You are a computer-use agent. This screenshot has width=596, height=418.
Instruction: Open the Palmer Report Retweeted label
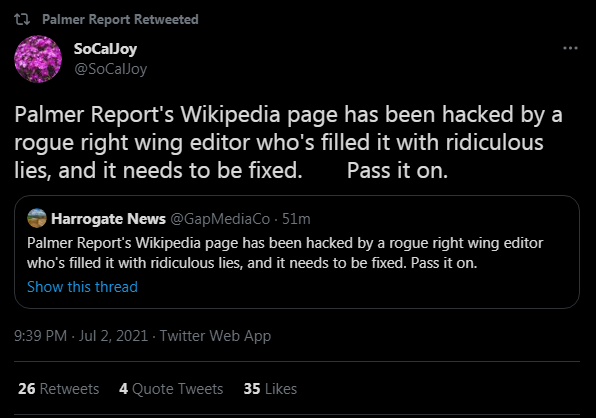[x=120, y=19]
